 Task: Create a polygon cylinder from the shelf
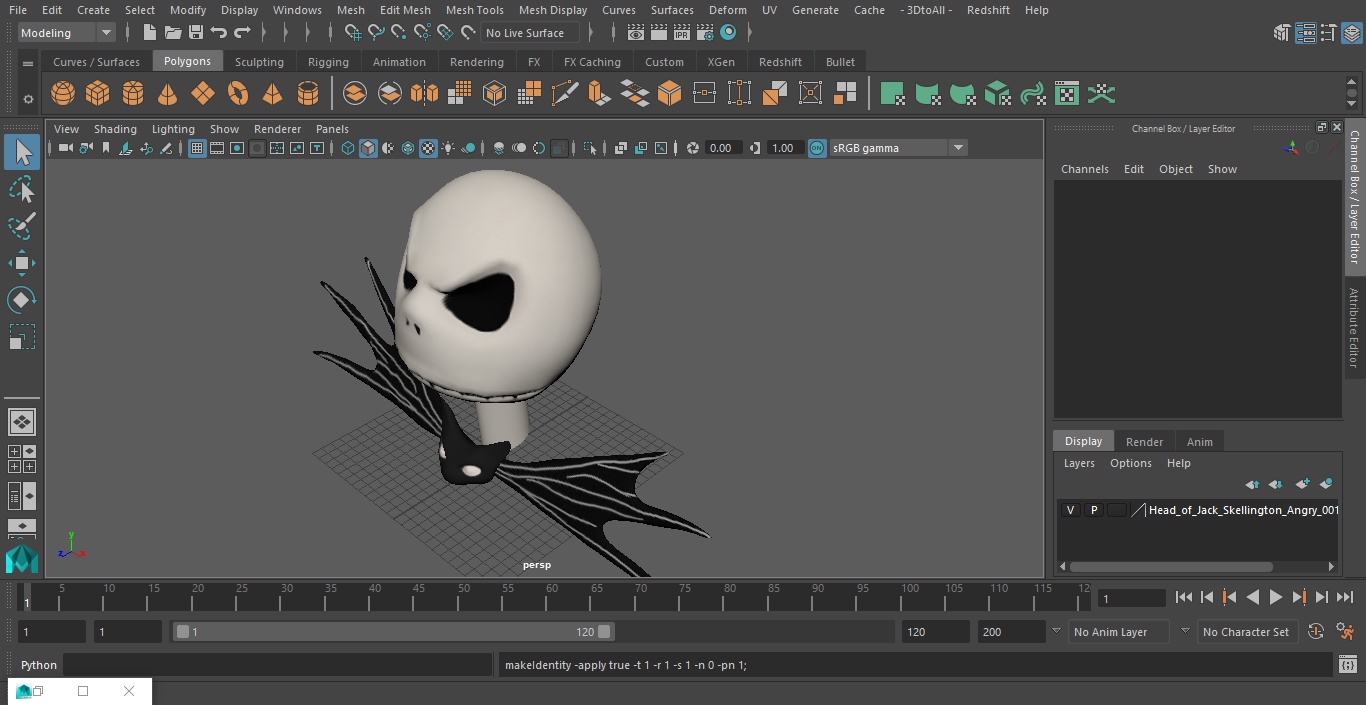click(x=133, y=94)
